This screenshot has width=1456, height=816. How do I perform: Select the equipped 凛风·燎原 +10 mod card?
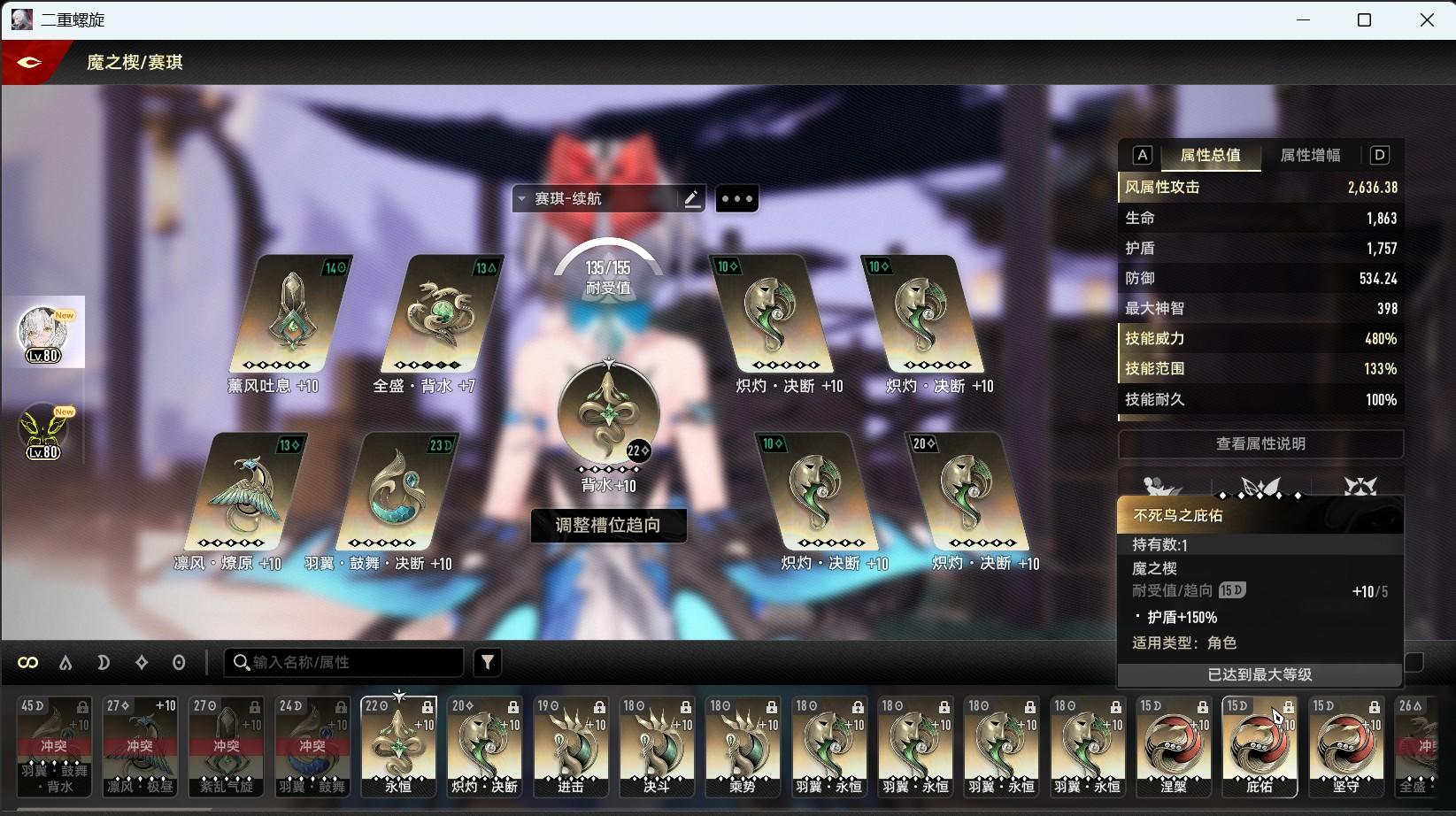pyautogui.click(x=246, y=492)
